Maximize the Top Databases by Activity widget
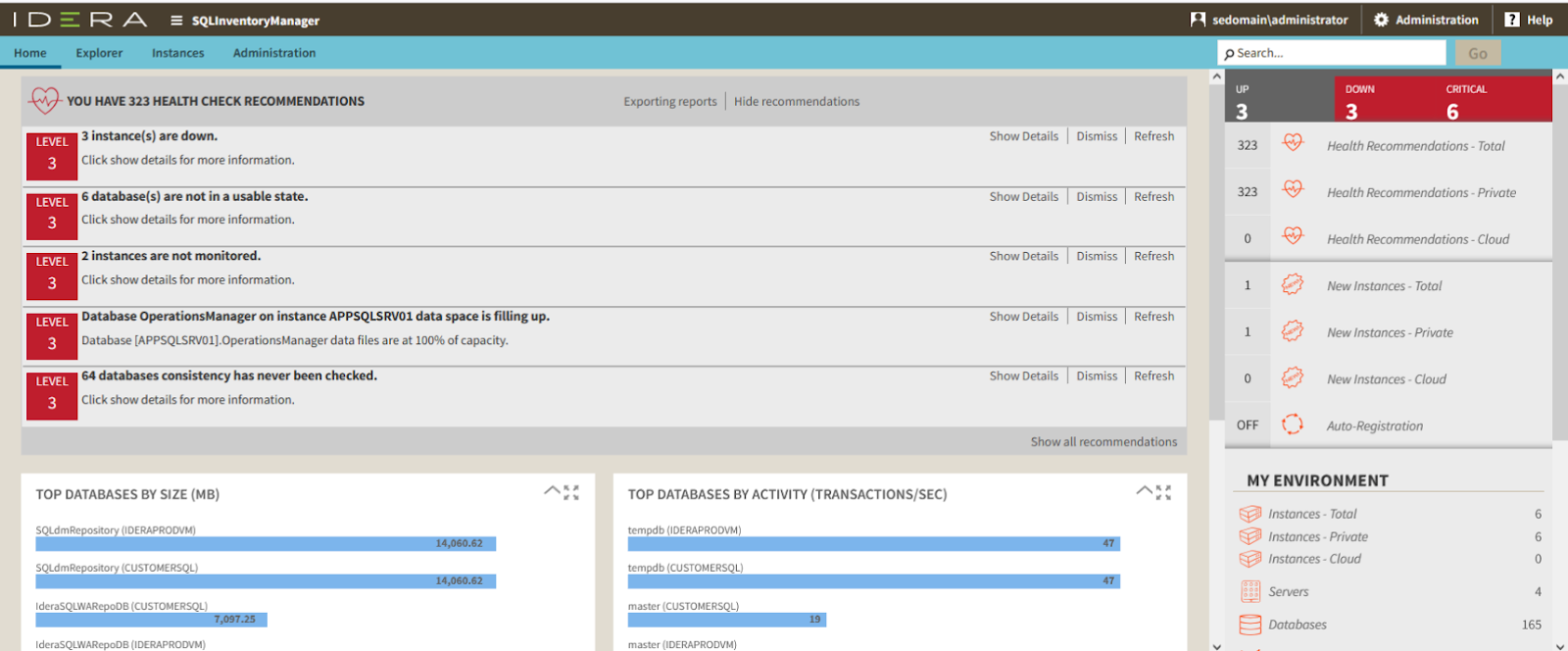Screen dimensions: 1568x651 pyautogui.click(x=1163, y=492)
